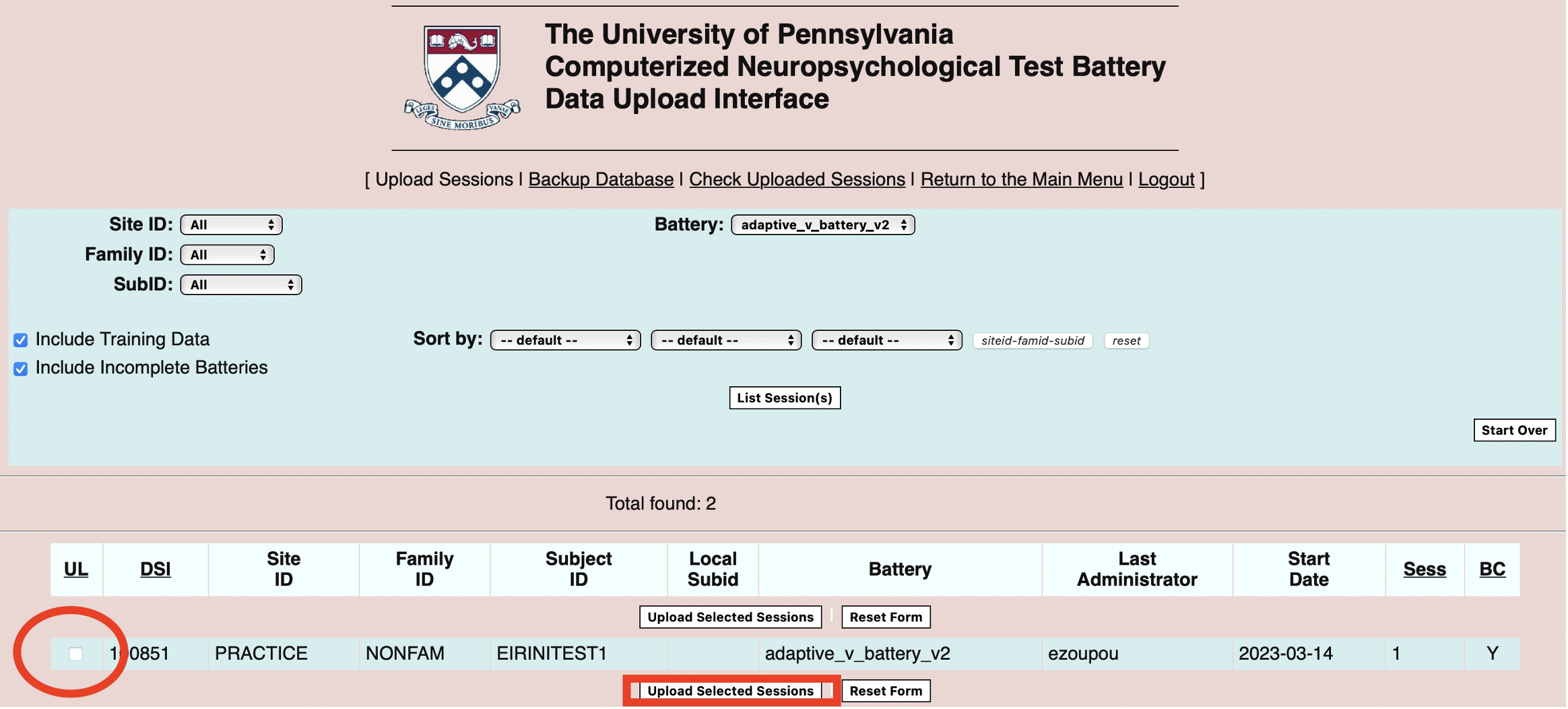Image resolution: width=1568 pixels, height=709 pixels.
Task: Click the siteid-famid-subid sort preset
Action: click(1032, 341)
